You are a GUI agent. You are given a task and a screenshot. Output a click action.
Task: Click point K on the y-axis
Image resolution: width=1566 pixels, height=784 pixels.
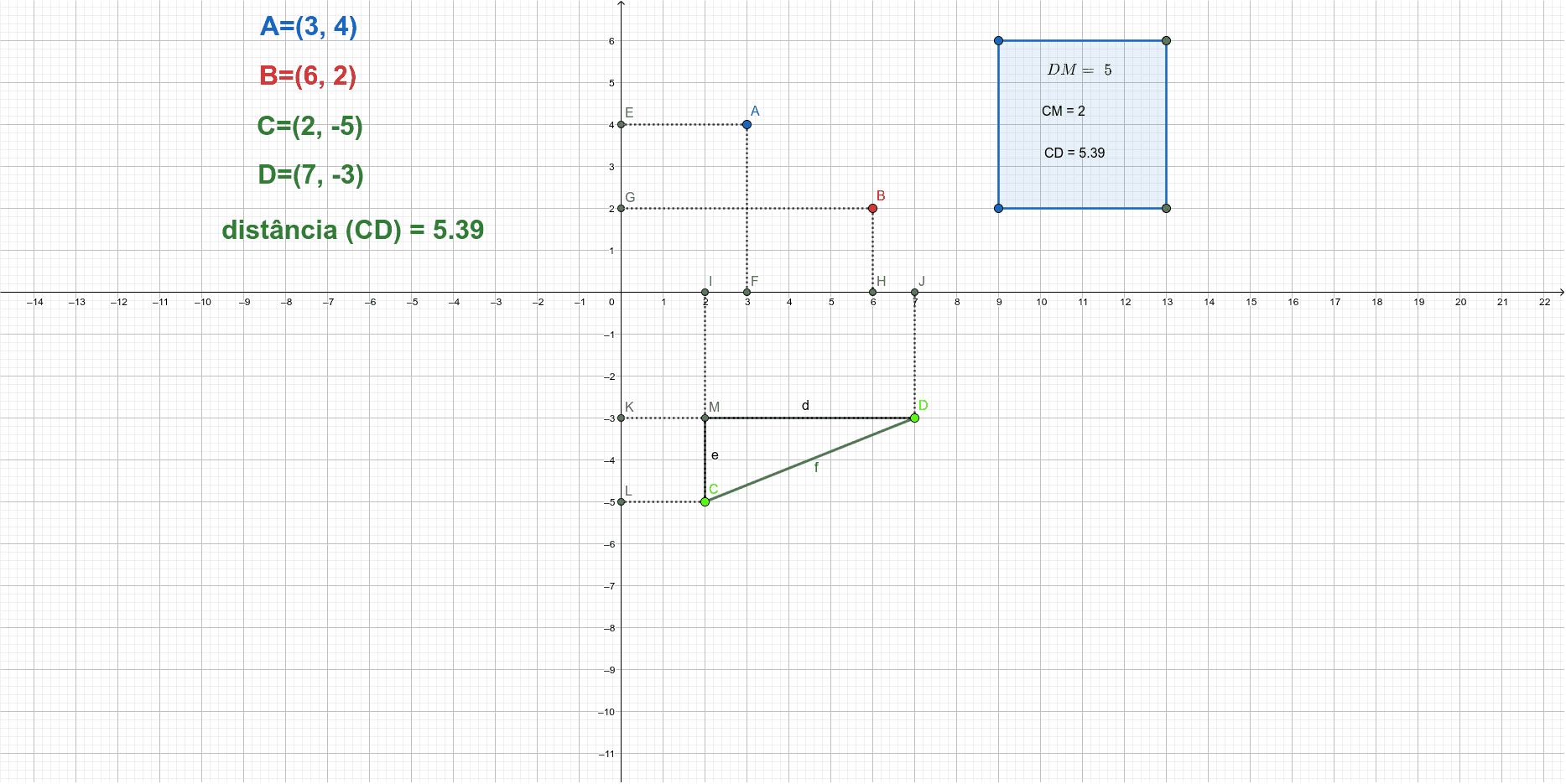click(x=621, y=418)
